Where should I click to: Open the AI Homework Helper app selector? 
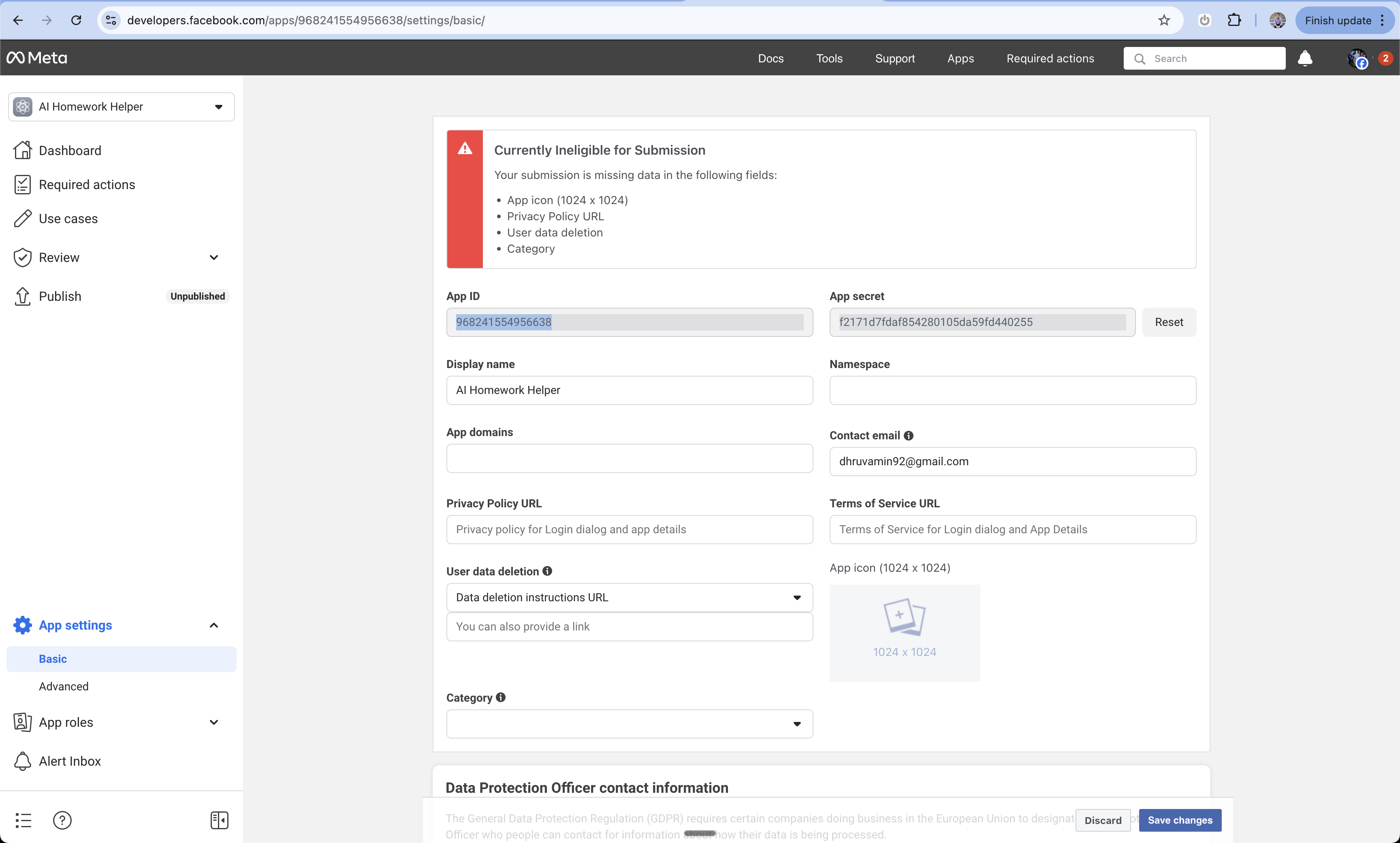[x=122, y=107]
